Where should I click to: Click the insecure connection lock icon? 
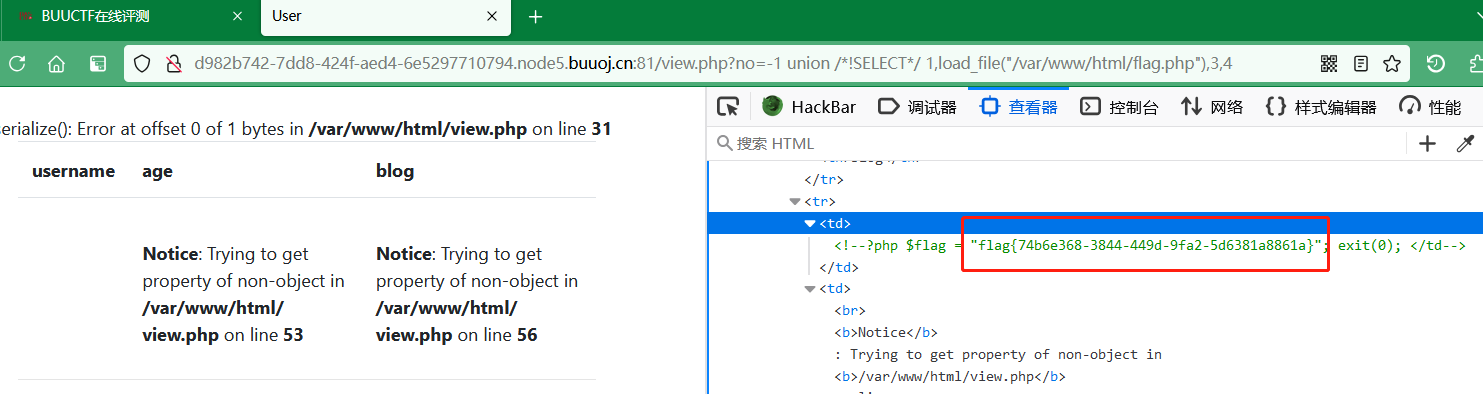173,64
